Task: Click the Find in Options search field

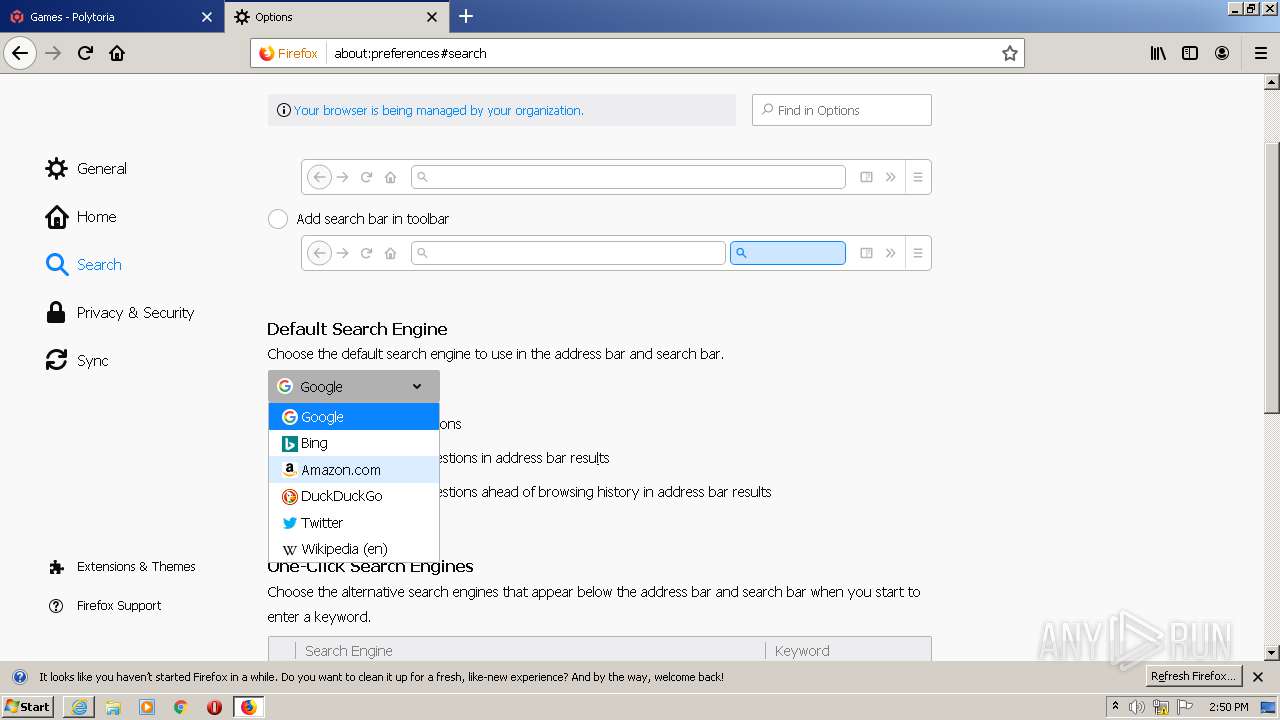Action: pyautogui.click(x=842, y=110)
